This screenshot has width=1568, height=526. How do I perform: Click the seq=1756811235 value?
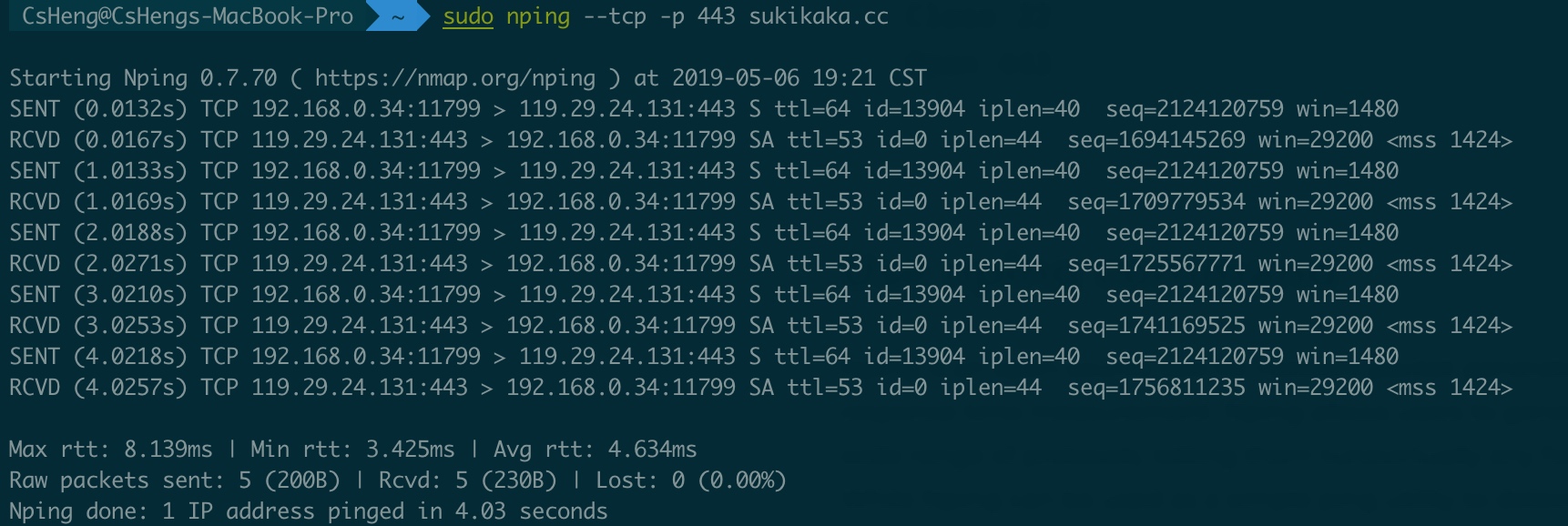tap(1156, 388)
